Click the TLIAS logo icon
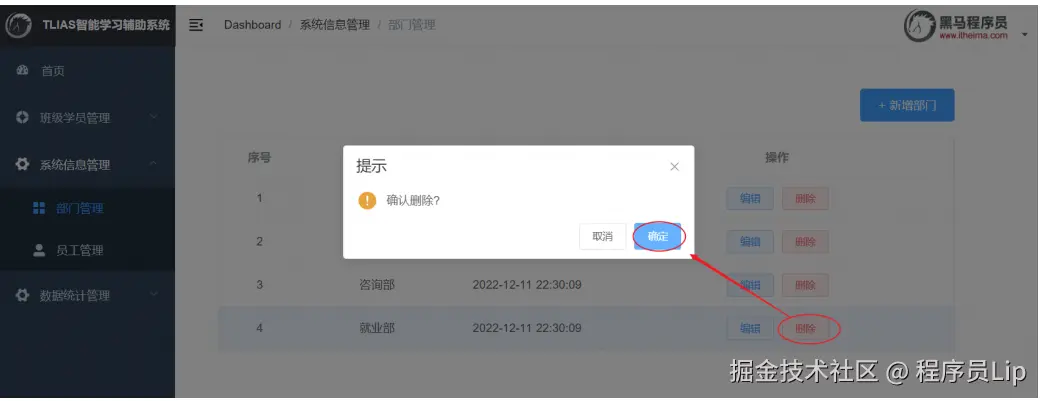This screenshot has height=401, width=1042. pos(18,26)
